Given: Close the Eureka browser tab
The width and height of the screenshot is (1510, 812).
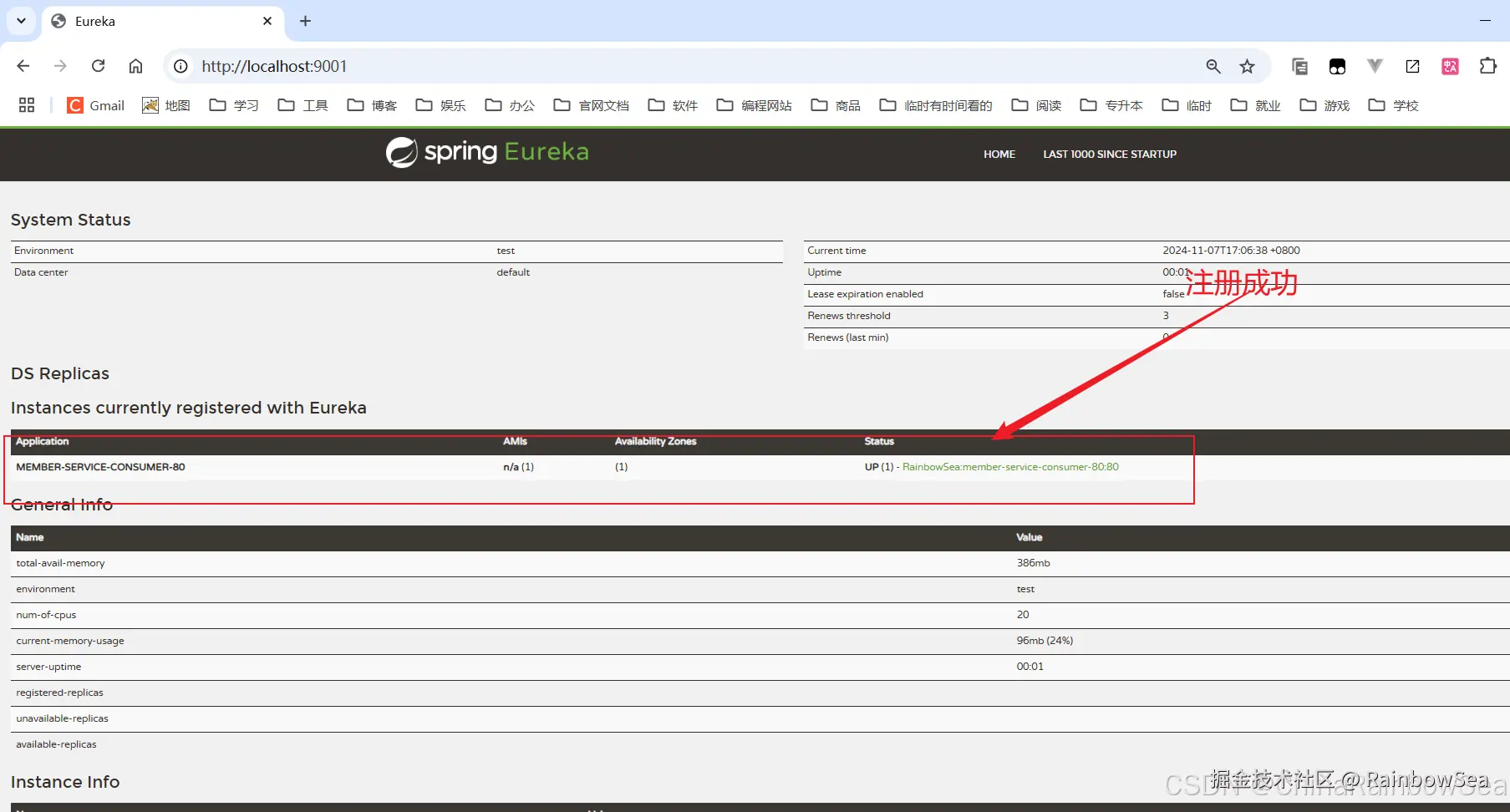Looking at the screenshot, I should (x=267, y=21).
